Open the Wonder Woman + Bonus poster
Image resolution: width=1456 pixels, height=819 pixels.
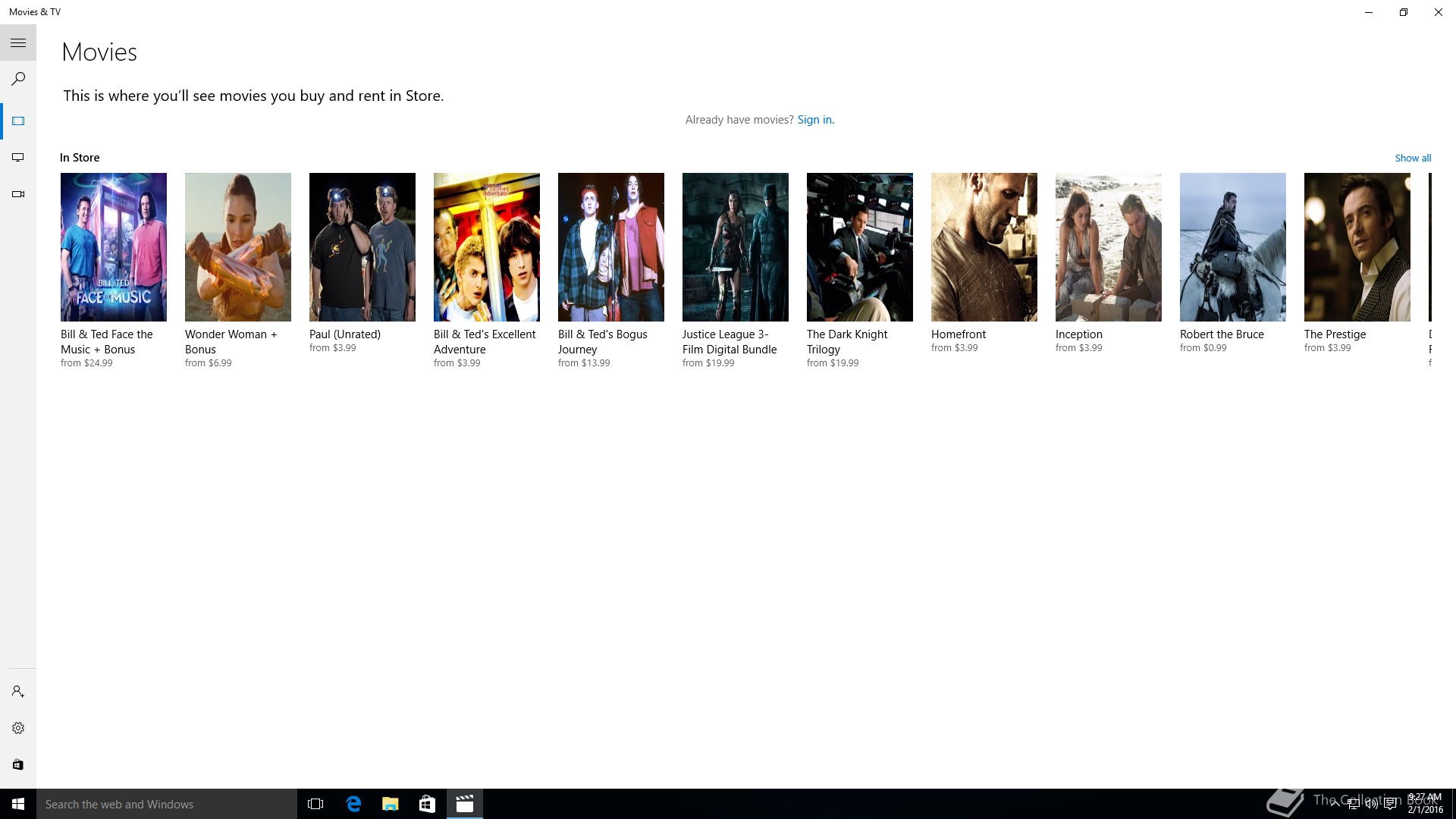[238, 247]
